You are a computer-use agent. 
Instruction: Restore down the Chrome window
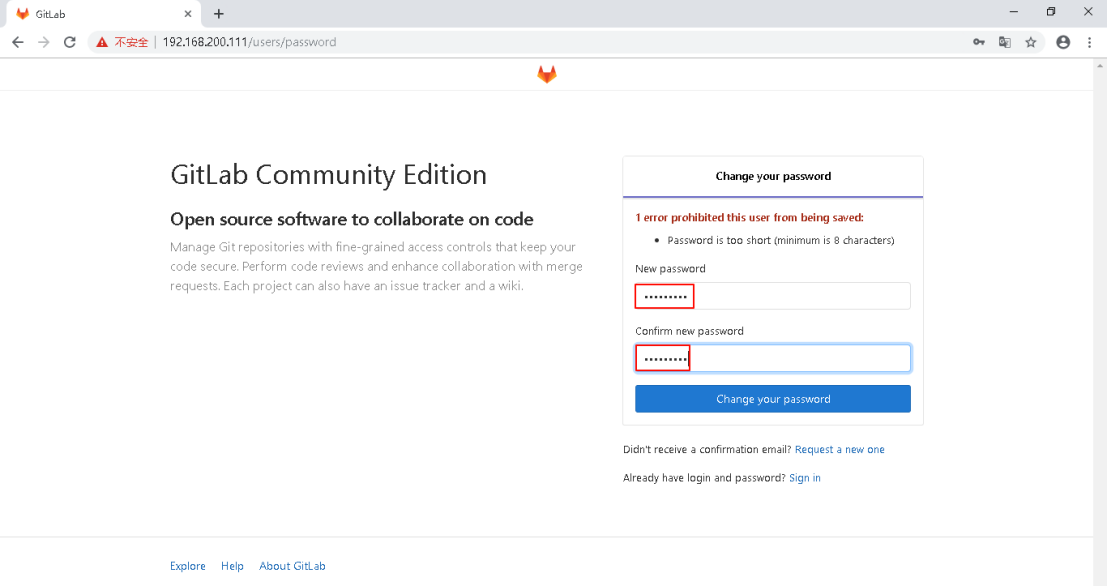pyautogui.click(x=1051, y=12)
